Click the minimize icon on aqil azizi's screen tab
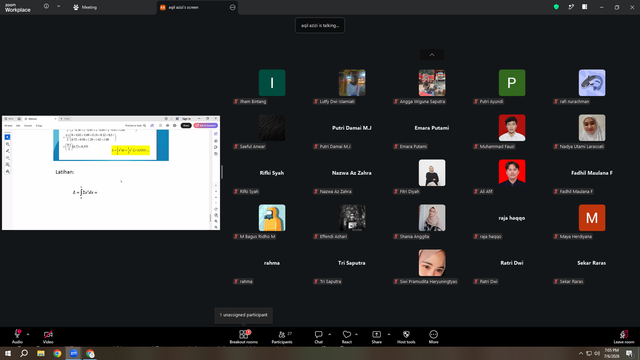The height and width of the screenshot is (360, 640). (x=233, y=7)
